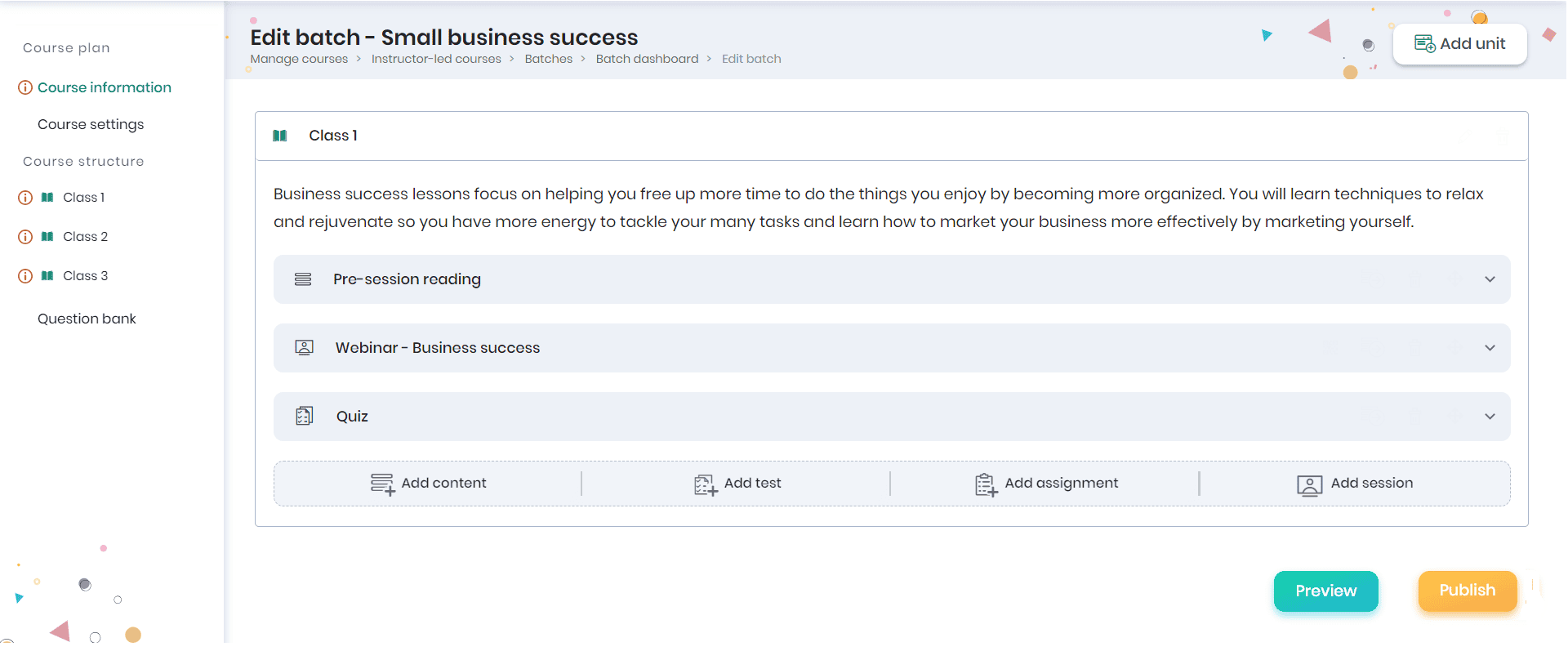The image size is (1568, 660).
Task: Click the Preview button
Action: coord(1325,591)
